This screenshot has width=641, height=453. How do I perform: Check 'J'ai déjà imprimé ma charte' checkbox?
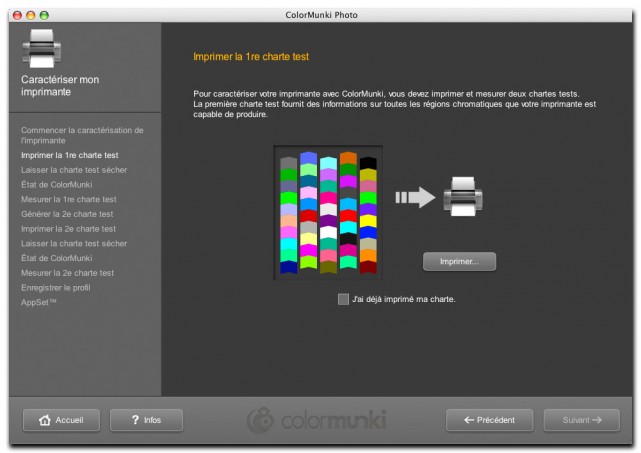[343, 299]
